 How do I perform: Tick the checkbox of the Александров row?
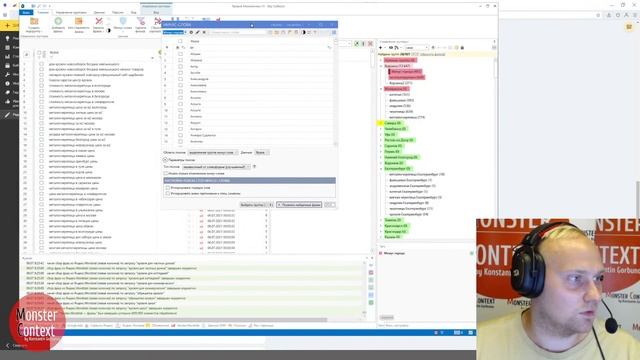click(180, 79)
